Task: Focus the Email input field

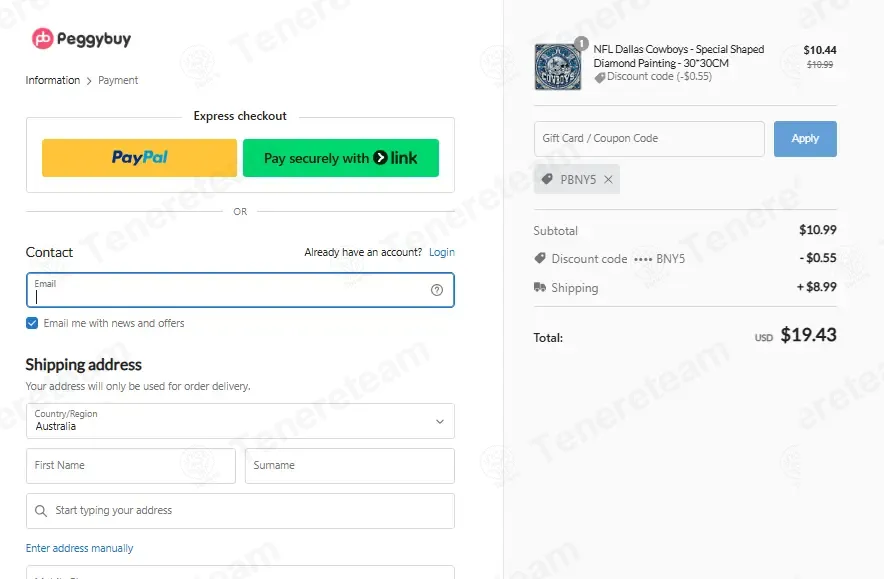Action: (240, 290)
